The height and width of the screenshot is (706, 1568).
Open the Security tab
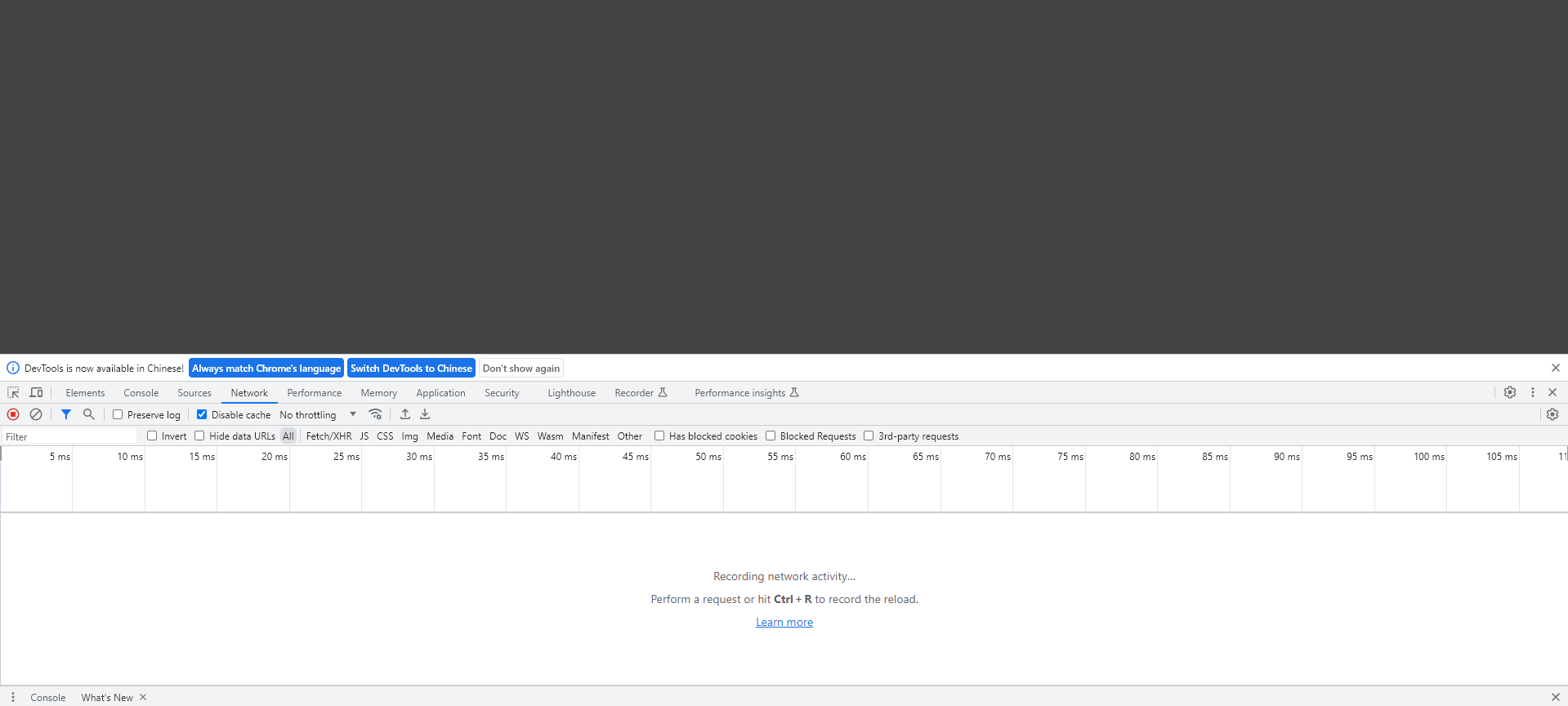tap(502, 393)
